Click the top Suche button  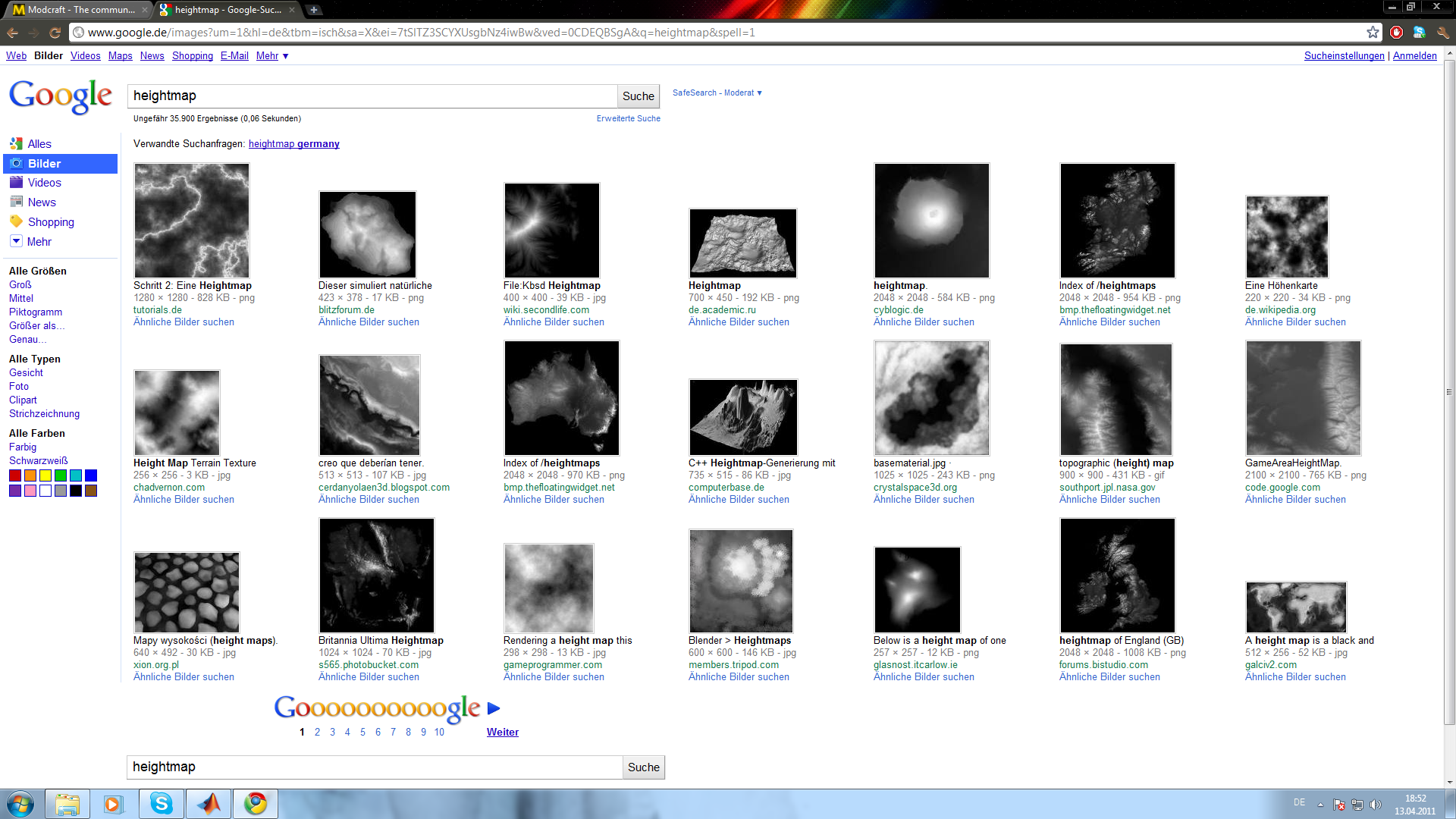pos(639,96)
